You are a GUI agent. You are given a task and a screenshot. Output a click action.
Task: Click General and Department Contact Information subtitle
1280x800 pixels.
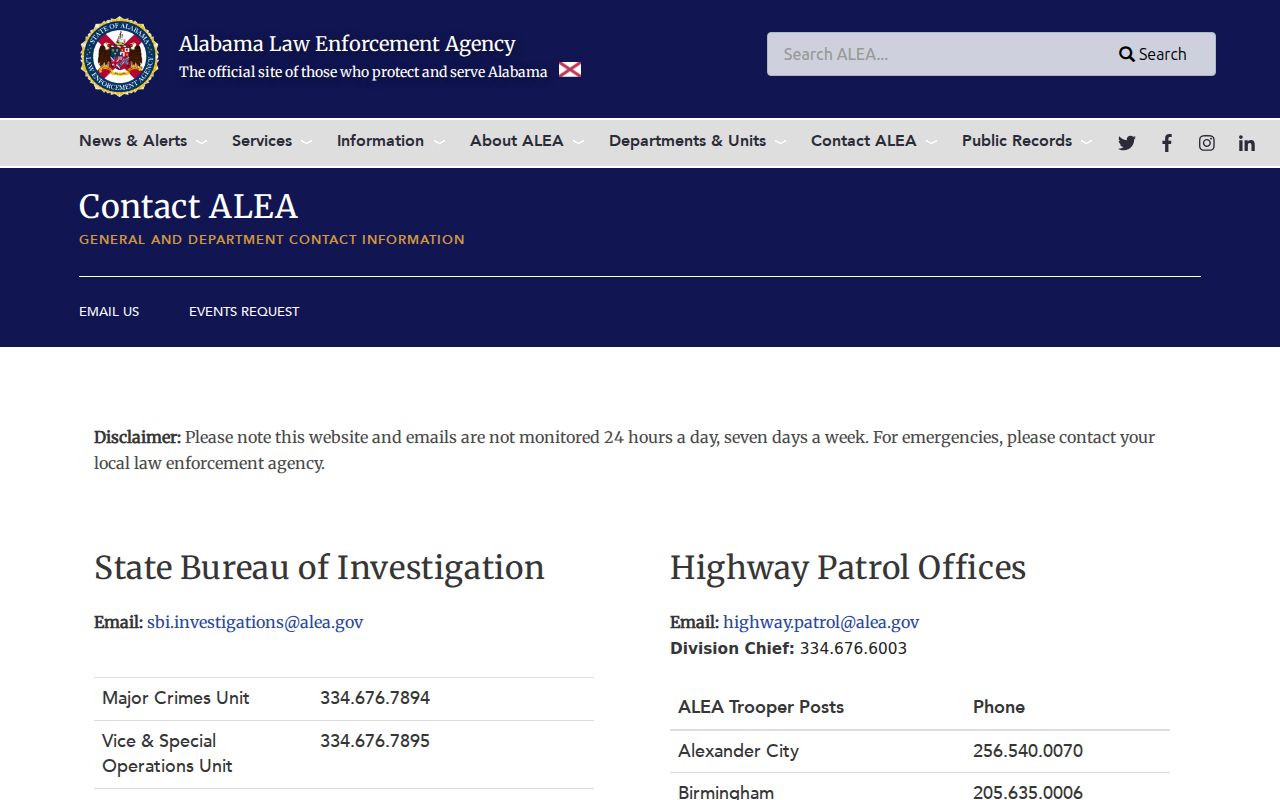(272, 239)
